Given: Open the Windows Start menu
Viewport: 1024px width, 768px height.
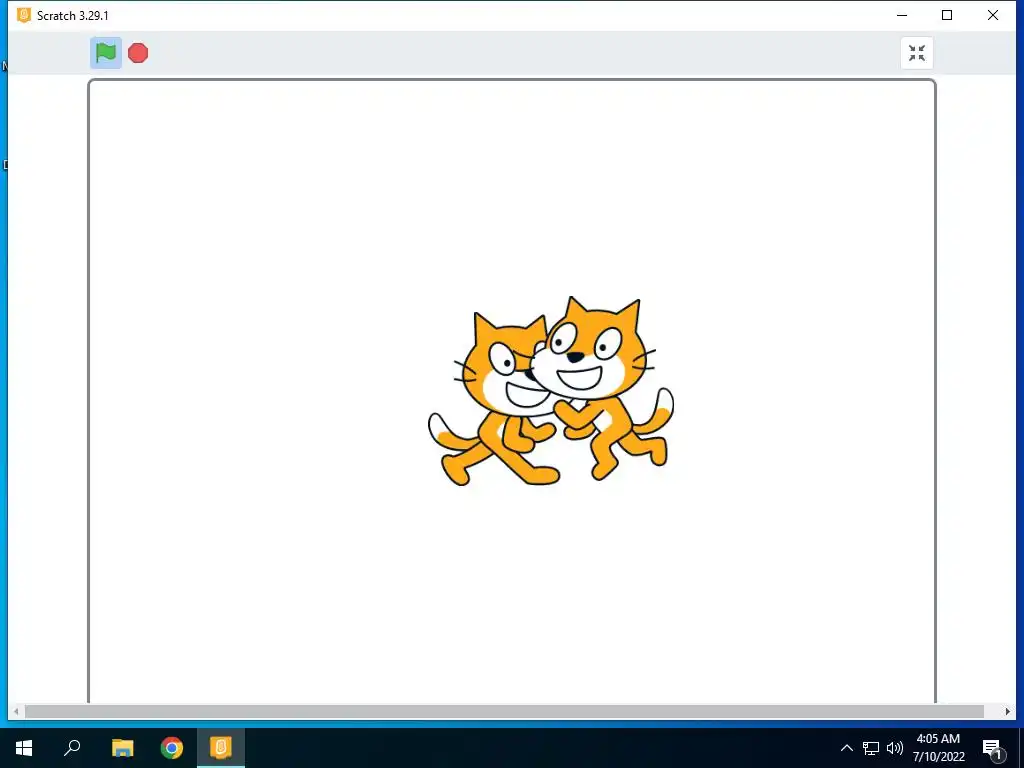Looking at the screenshot, I should (x=24, y=748).
